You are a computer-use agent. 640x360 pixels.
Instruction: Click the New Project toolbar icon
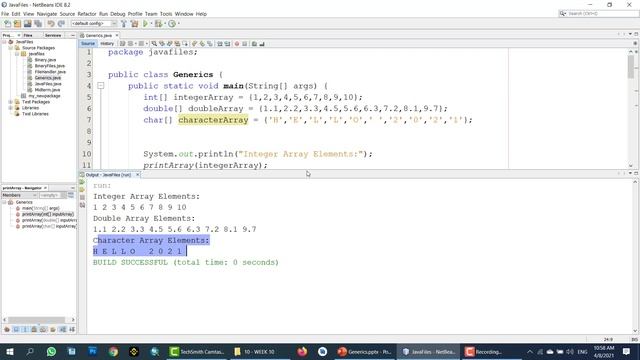pos(18,24)
